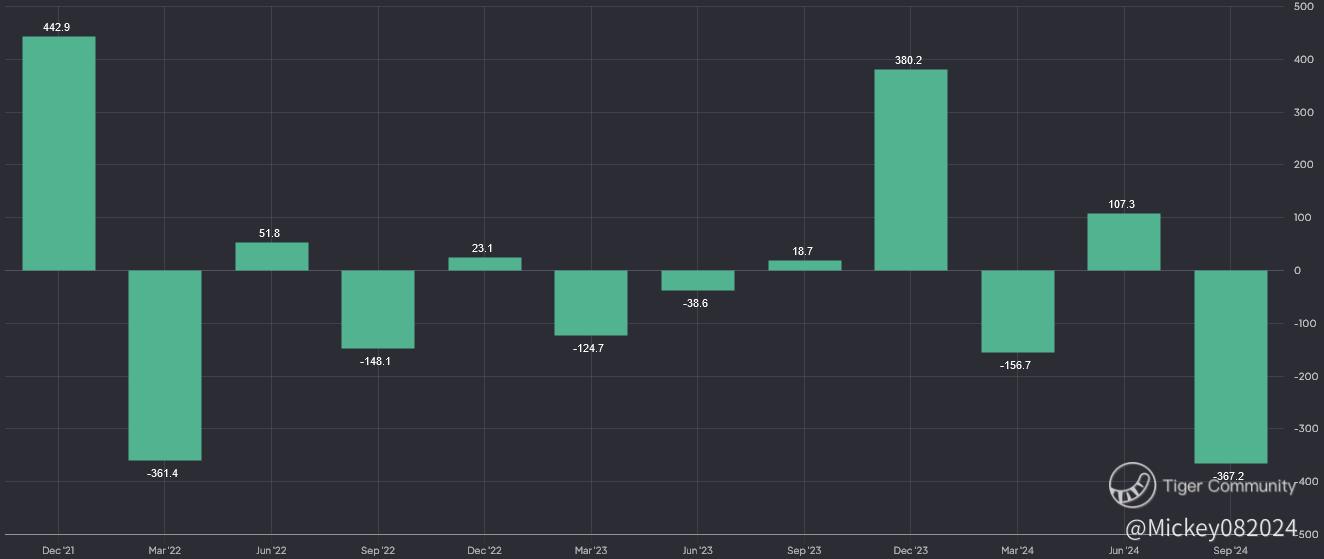The image size is (1324, 559).
Task: Click the -148.1 data label
Action: (x=375, y=361)
